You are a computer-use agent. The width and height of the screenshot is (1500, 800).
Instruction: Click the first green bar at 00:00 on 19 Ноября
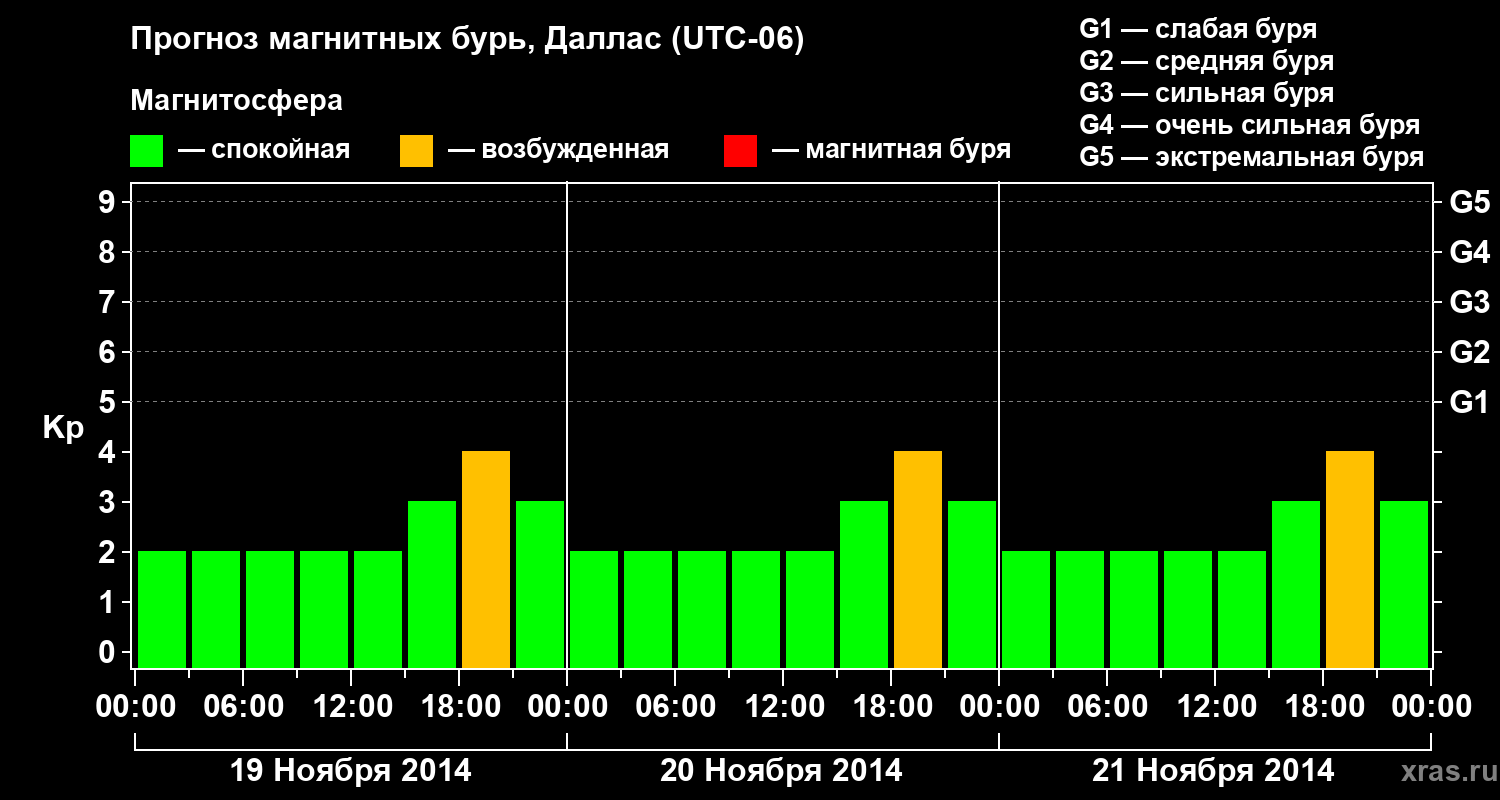pos(162,609)
